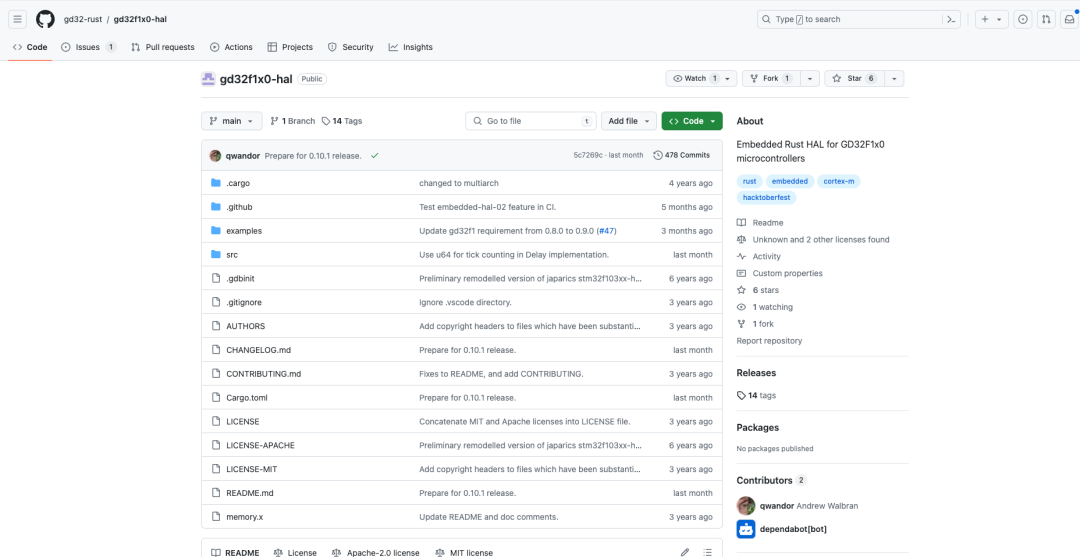
Task: Click the star icon beside 6 stars
Action: click(741, 290)
